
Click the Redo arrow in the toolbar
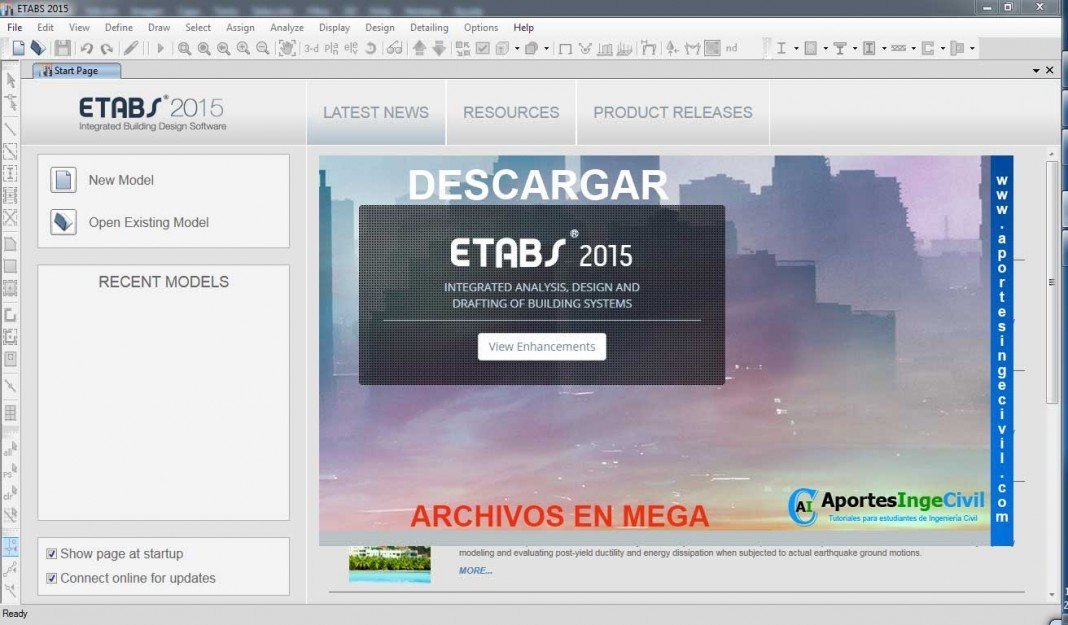point(106,48)
